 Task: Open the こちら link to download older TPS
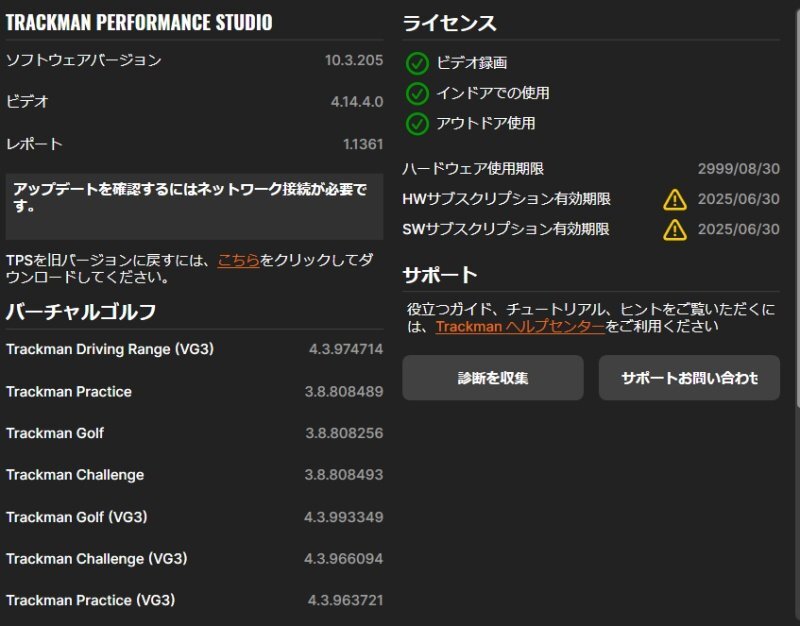pos(238,260)
